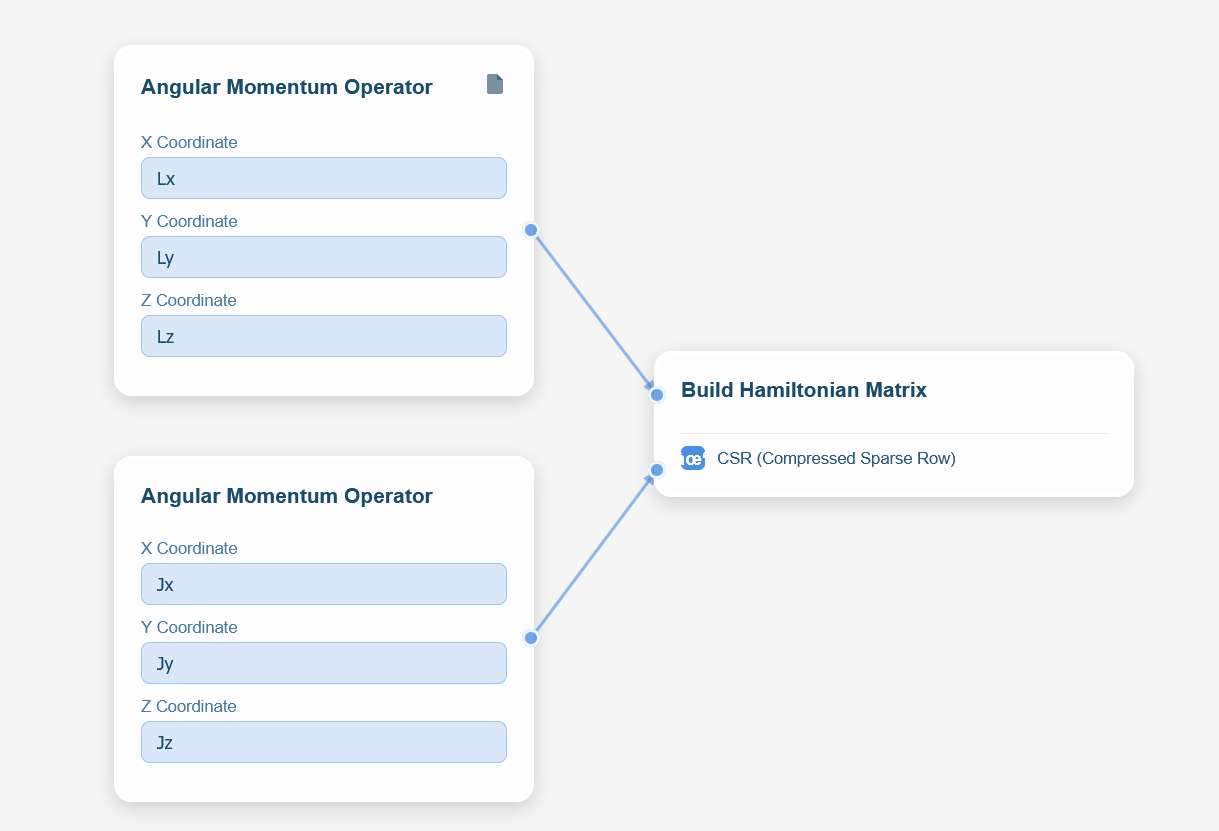1219x831 pixels.
Task: Focus the Jz input field
Action: click(323, 742)
